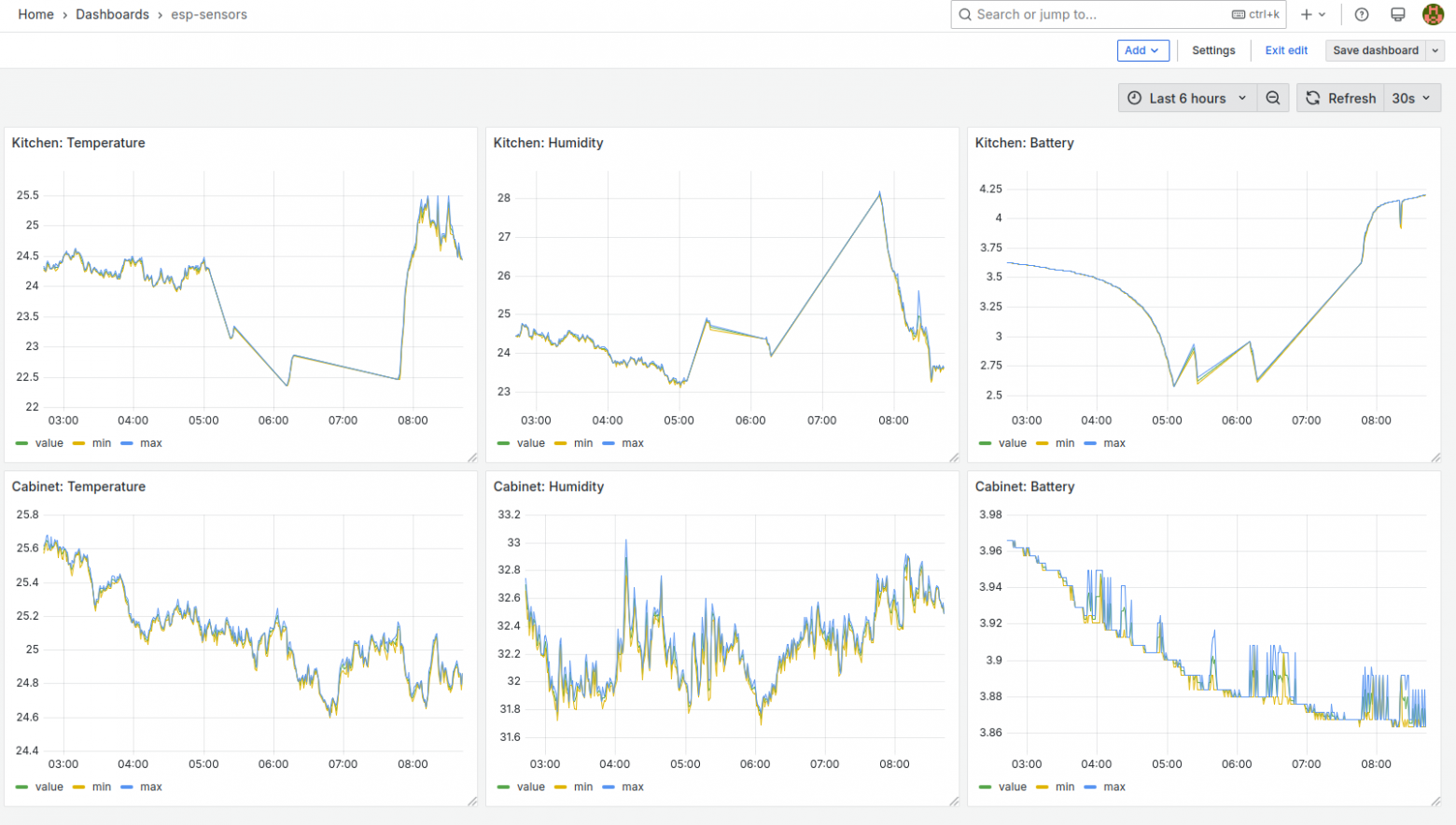Click the Search or jump to field
The height and width of the screenshot is (825, 1456).
(x=1118, y=14)
